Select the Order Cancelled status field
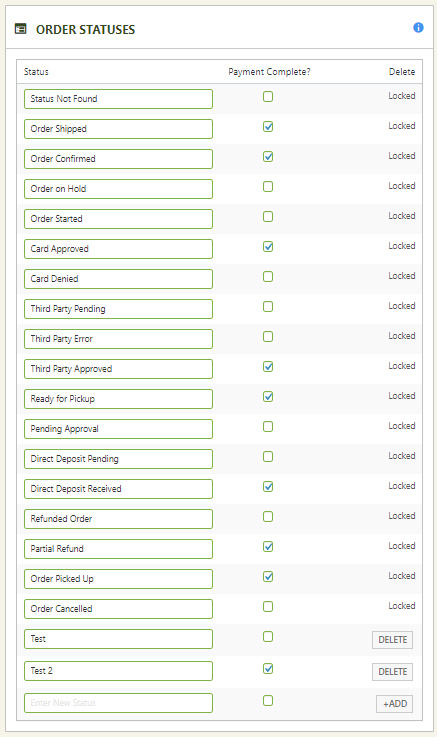Viewport: 437px width, 737px height. (118, 609)
